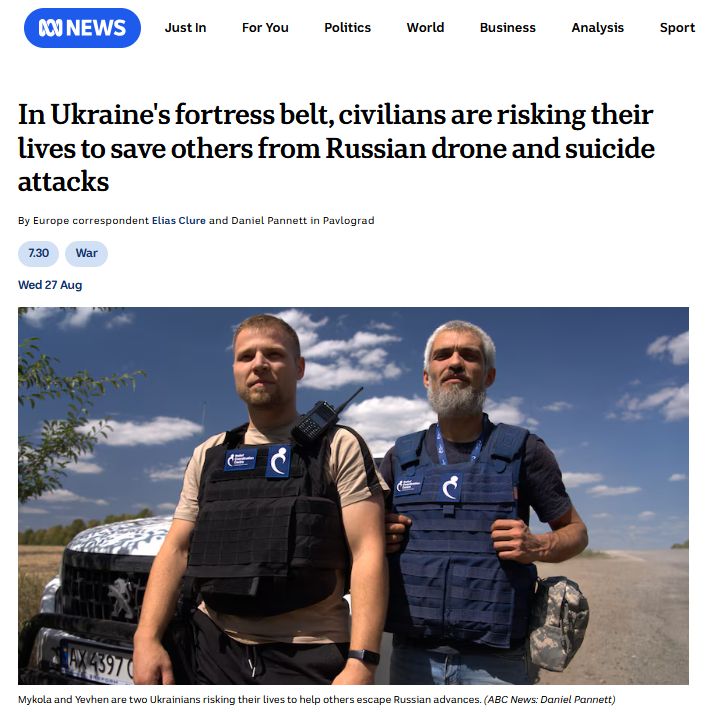Open the ABC News home logo
710x720 pixels.
[x=82, y=28]
